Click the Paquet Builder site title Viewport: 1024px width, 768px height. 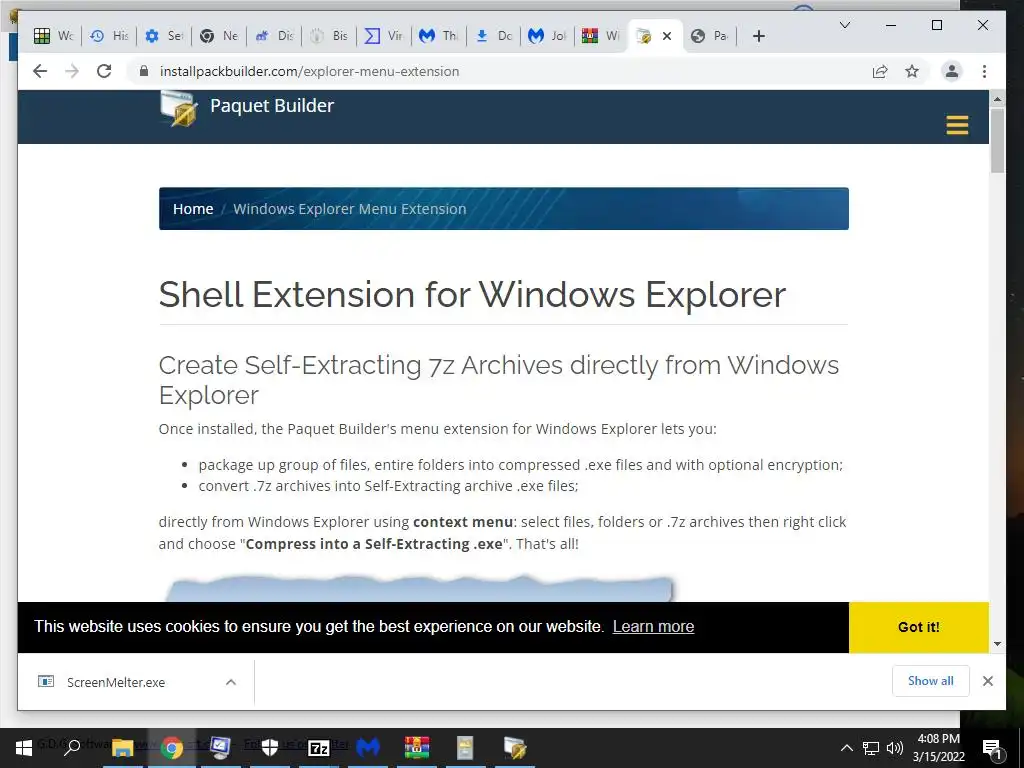272,105
